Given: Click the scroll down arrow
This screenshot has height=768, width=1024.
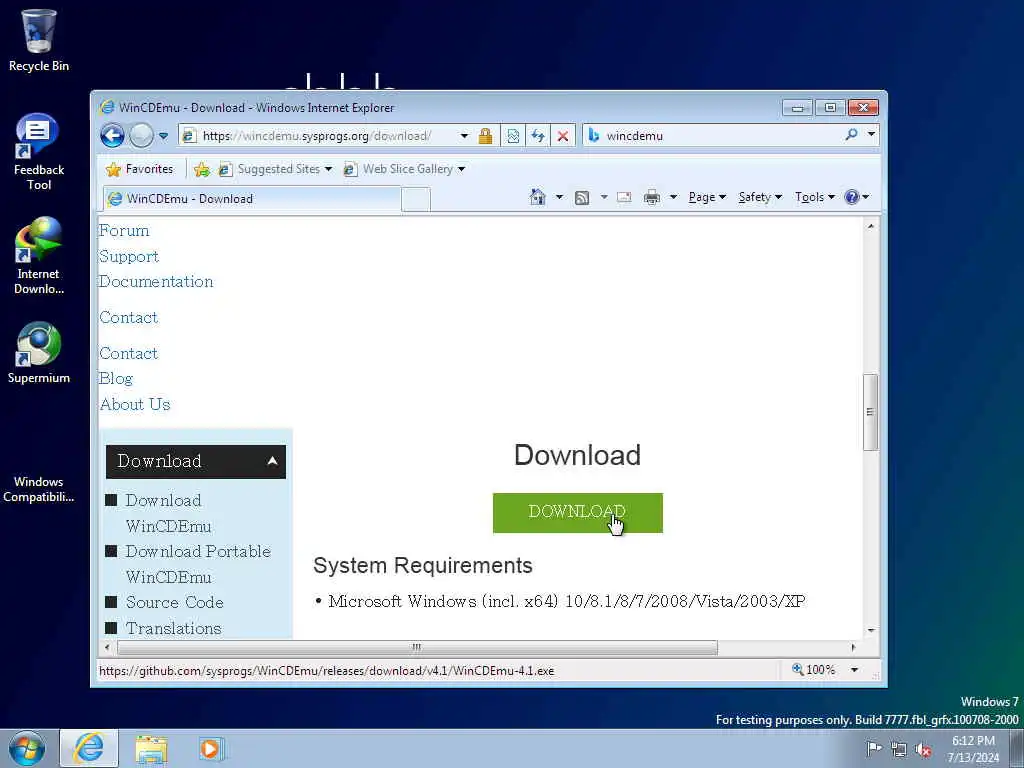Looking at the screenshot, I should coord(871,630).
